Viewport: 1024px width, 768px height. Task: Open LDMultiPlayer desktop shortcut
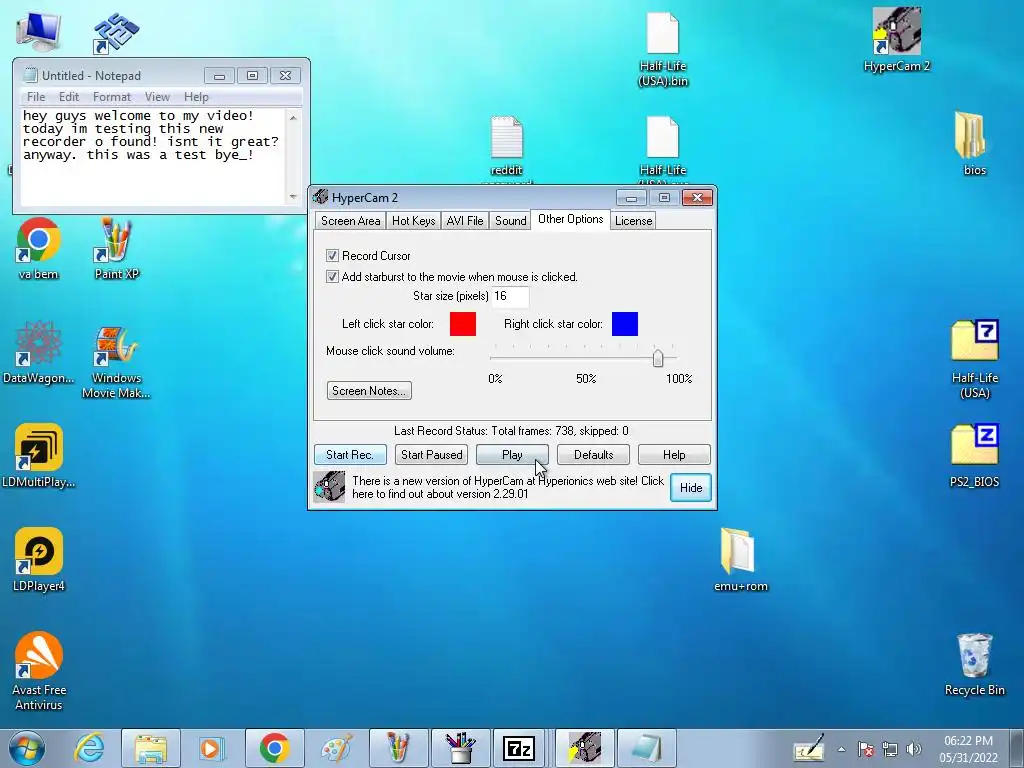[39, 455]
